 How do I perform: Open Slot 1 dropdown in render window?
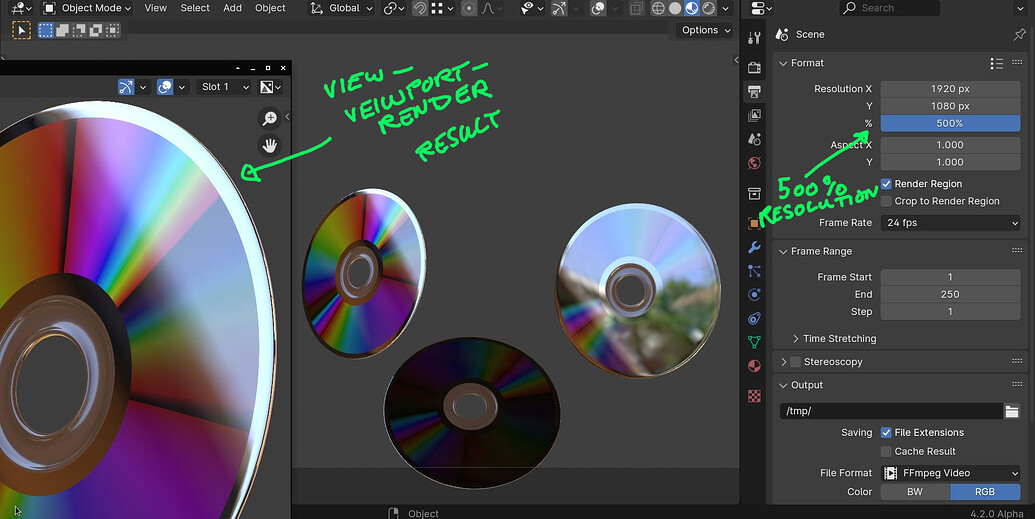[x=224, y=86]
